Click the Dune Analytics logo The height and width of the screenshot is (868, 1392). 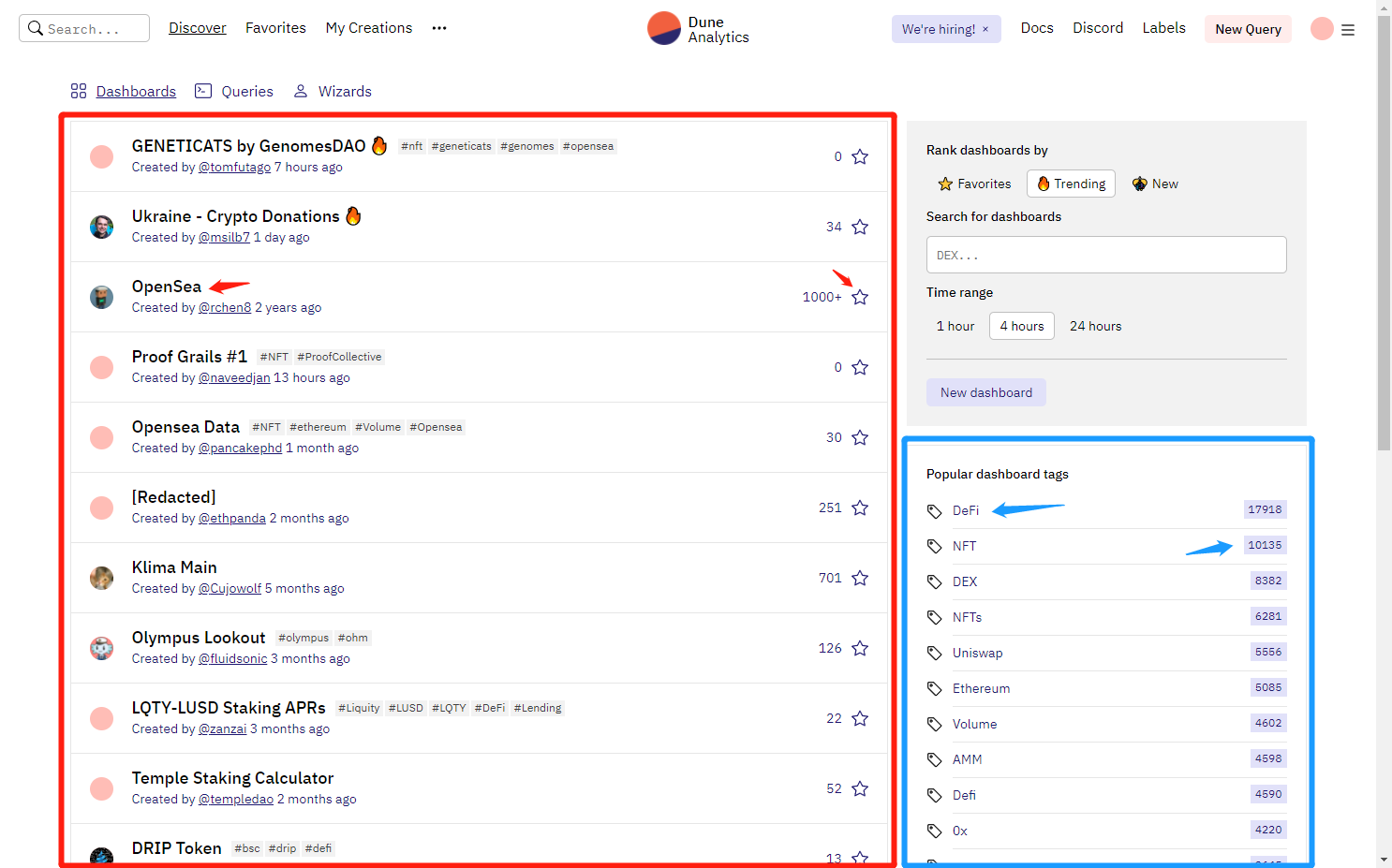tap(698, 29)
